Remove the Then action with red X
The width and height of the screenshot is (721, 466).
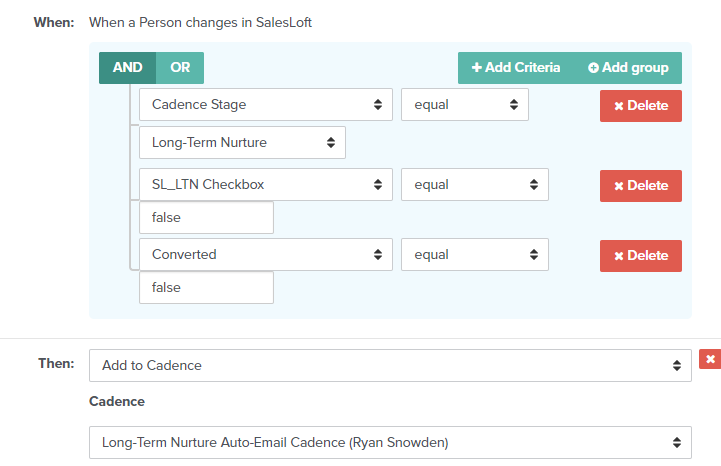[x=710, y=359]
